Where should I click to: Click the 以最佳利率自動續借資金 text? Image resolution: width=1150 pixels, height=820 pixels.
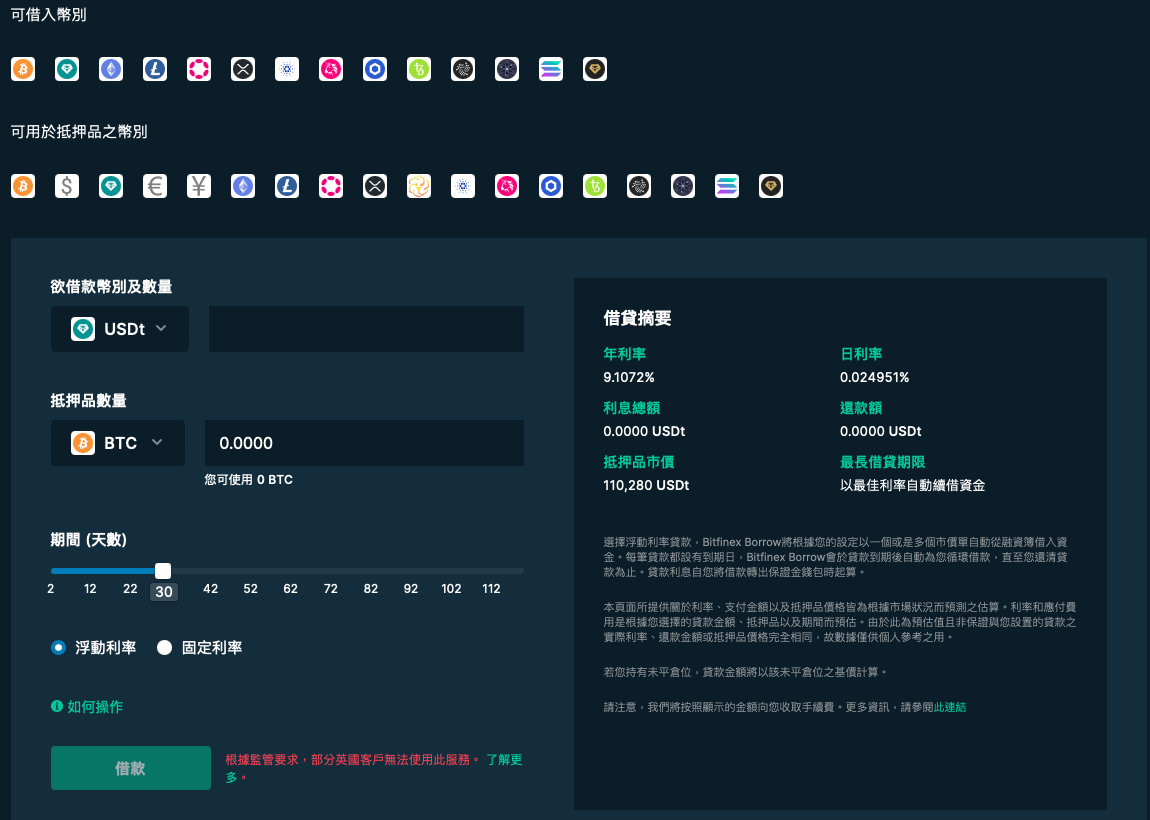tap(912, 485)
